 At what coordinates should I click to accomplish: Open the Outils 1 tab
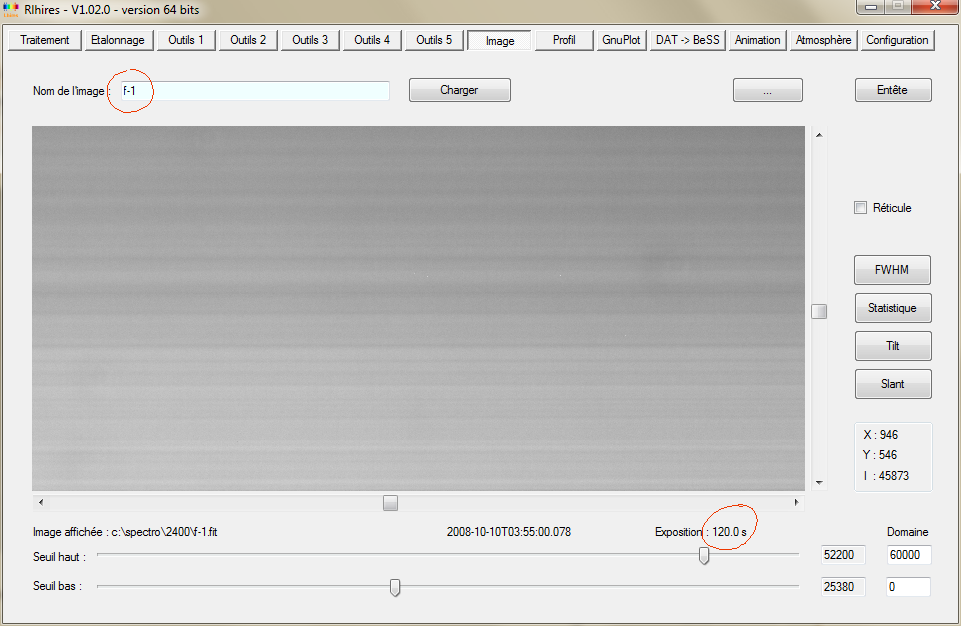[x=186, y=40]
